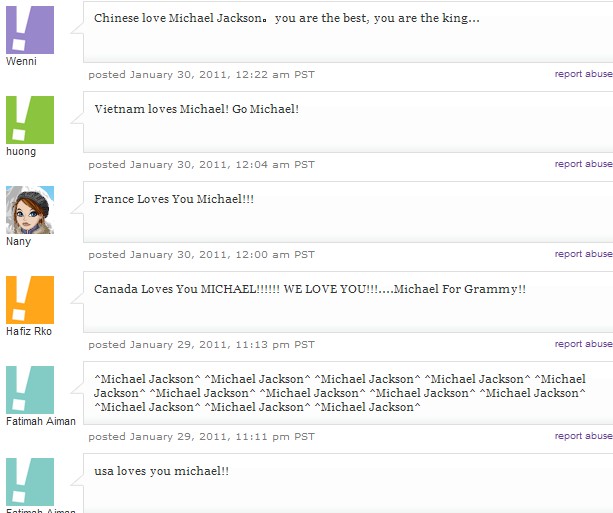The width and height of the screenshot is (613, 513).
Task: Open Nany's username link
Action: pos(18,242)
